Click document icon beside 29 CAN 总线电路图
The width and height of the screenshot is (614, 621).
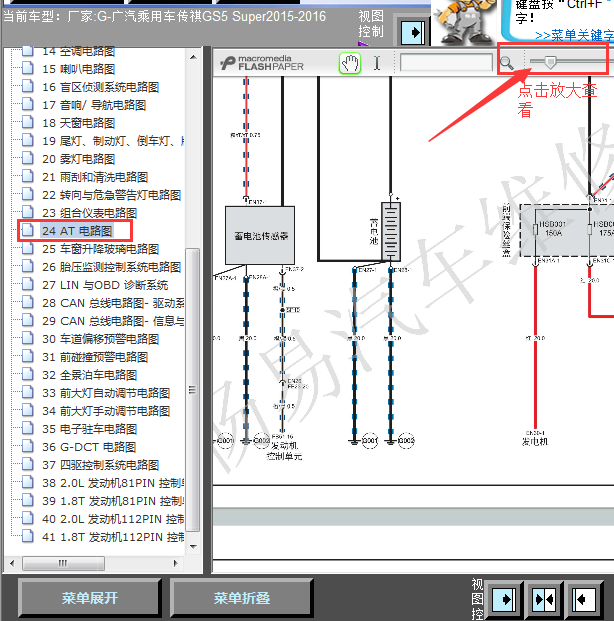28,320
